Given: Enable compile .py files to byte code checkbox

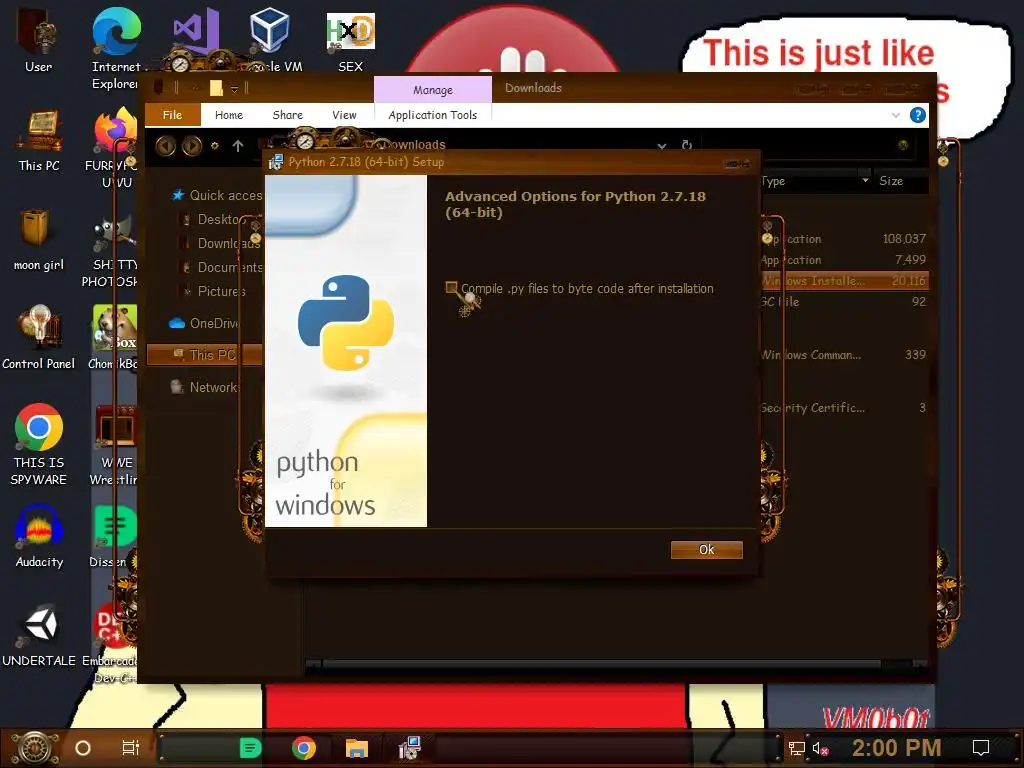Looking at the screenshot, I should pyautogui.click(x=451, y=287).
